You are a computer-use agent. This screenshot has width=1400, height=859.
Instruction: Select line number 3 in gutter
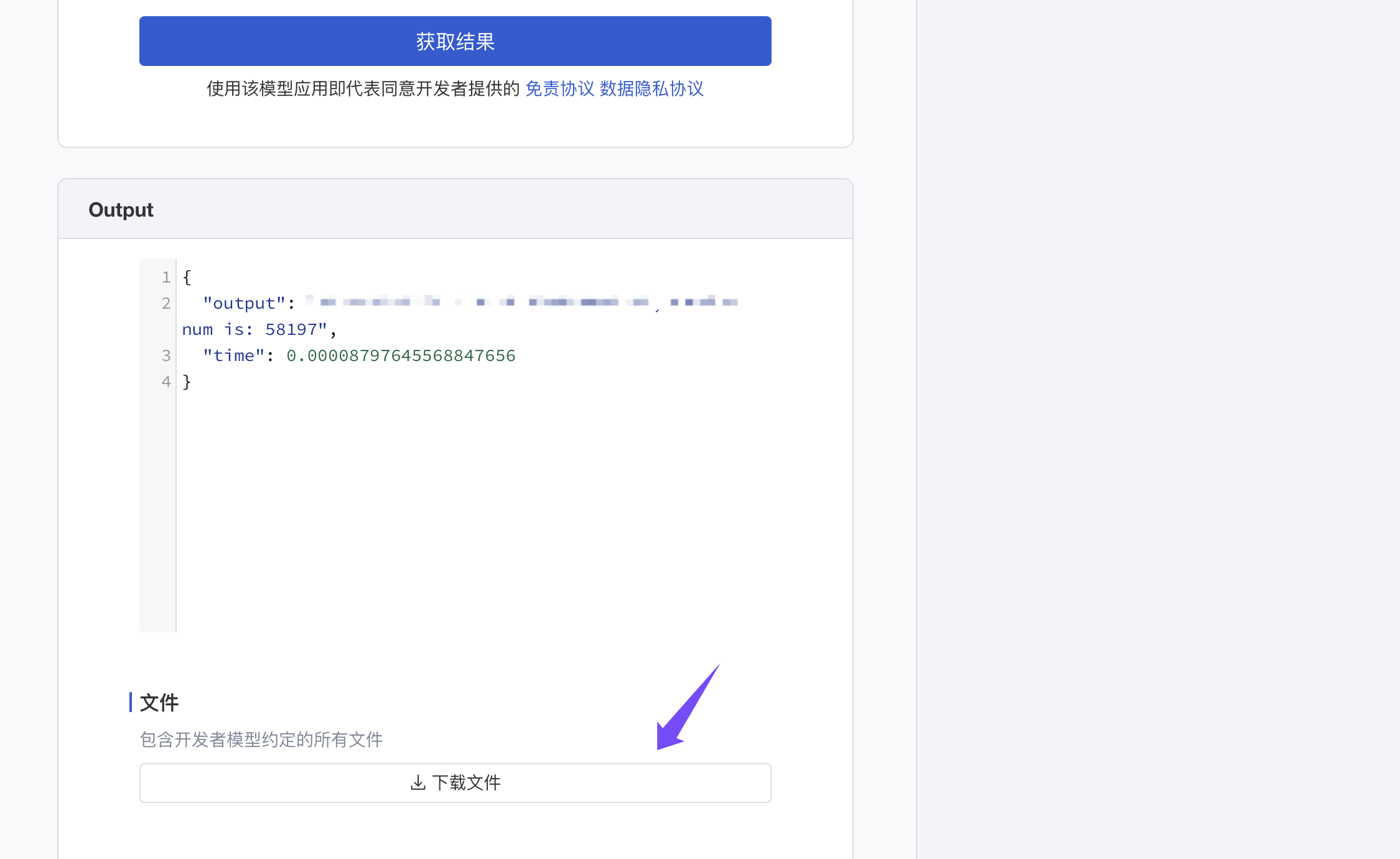pos(166,355)
